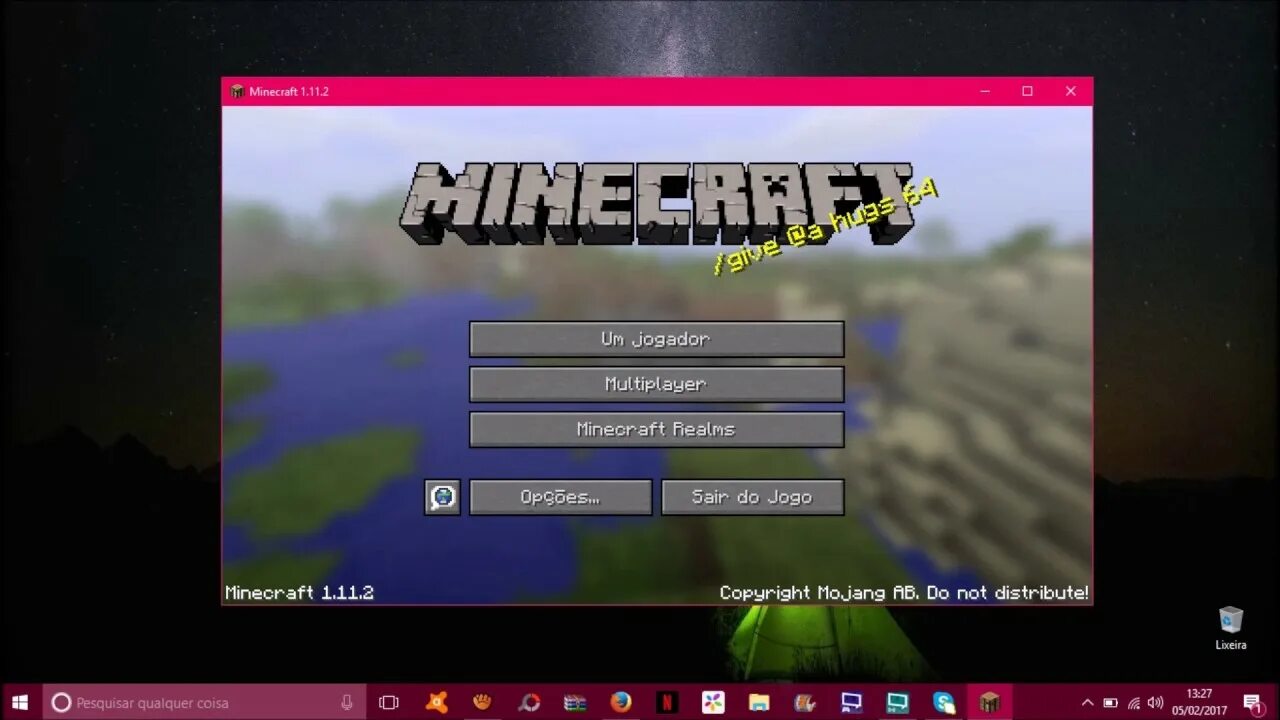The height and width of the screenshot is (720, 1280).
Task: Open the colorful pinwheel app on taskbar
Action: (713, 703)
